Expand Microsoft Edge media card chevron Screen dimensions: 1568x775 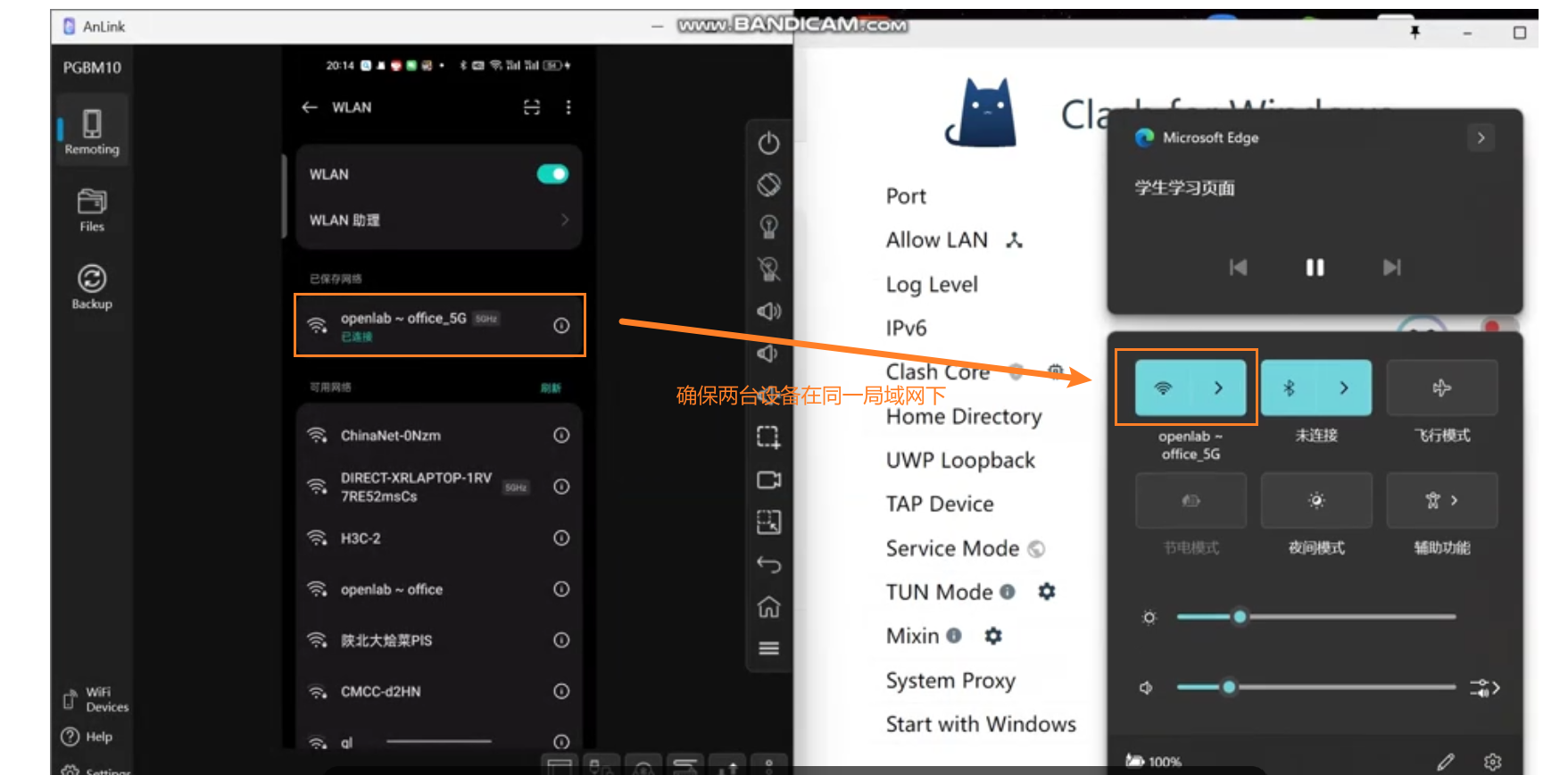click(1481, 137)
